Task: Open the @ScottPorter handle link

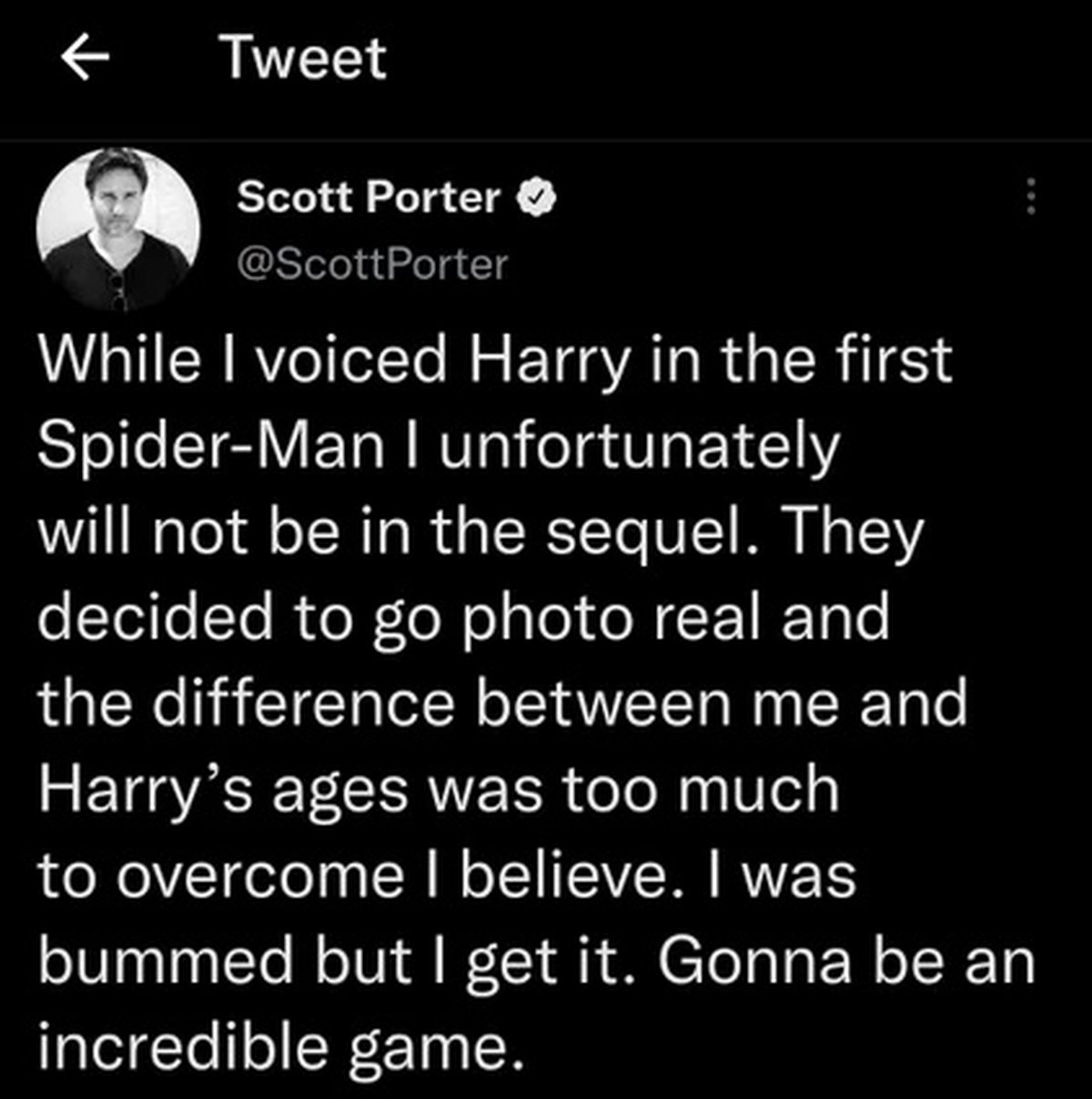Action: coord(372,264)
